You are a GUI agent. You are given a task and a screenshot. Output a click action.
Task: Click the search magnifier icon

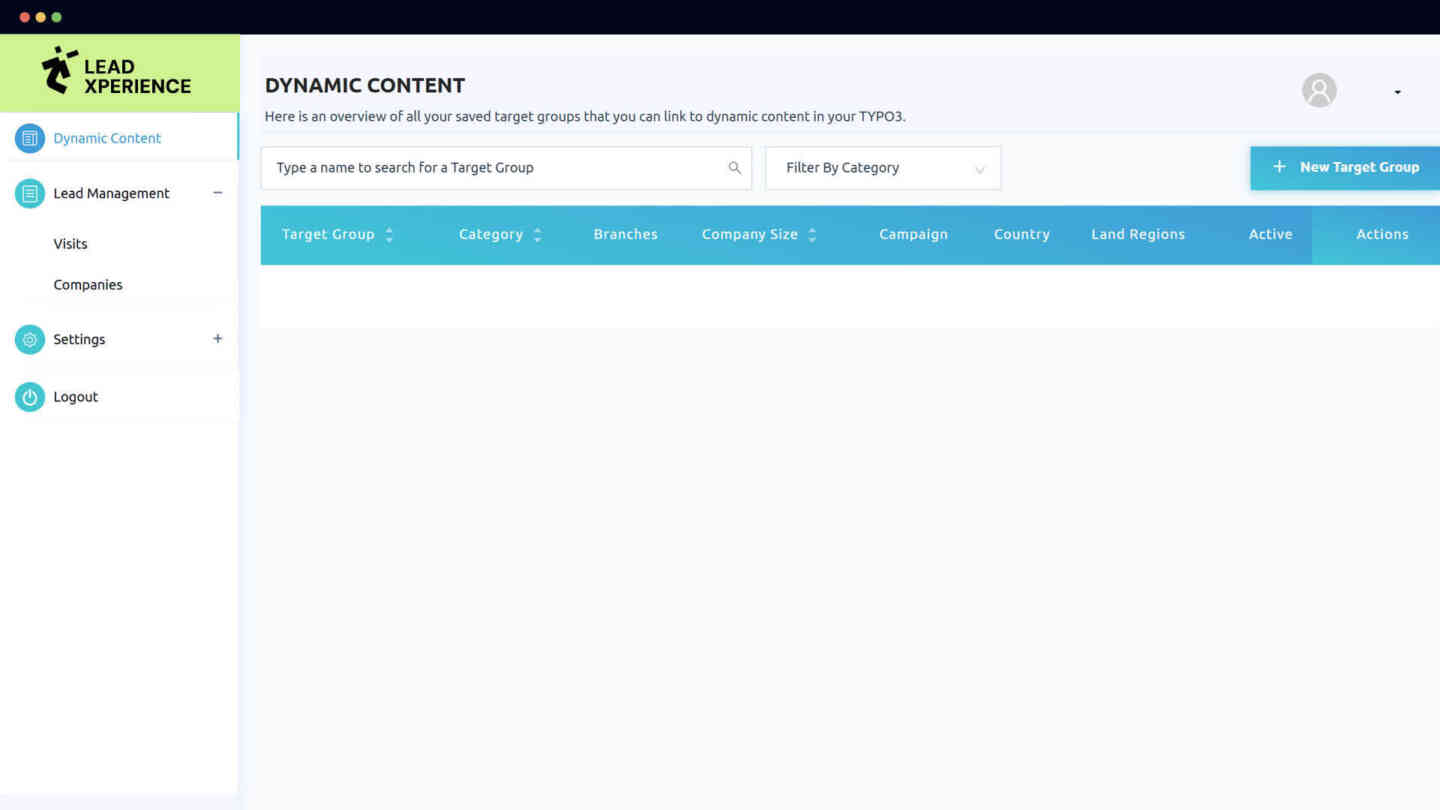[x=734, y=168]
